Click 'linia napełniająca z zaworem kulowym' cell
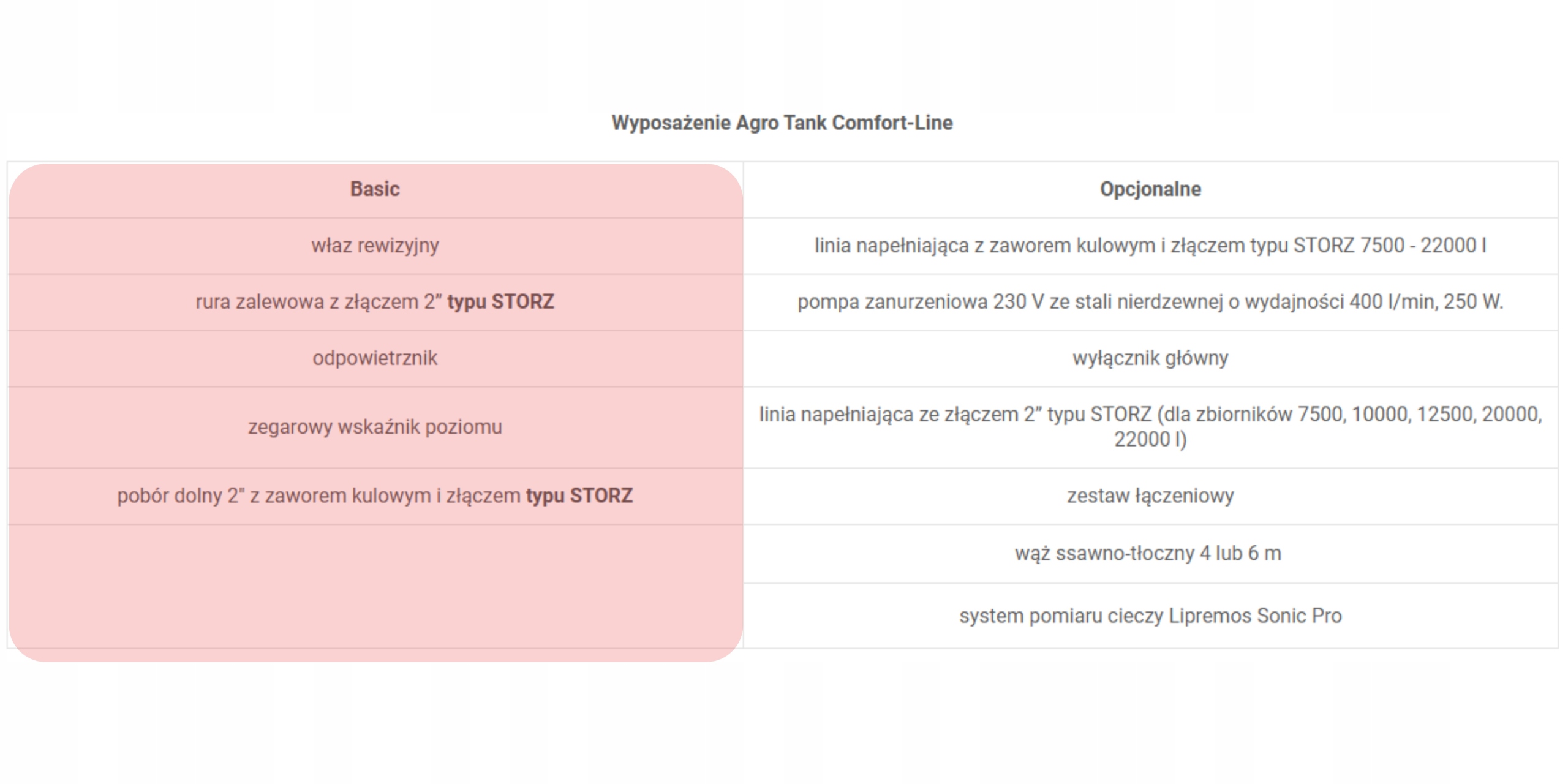 (1041, 246)
